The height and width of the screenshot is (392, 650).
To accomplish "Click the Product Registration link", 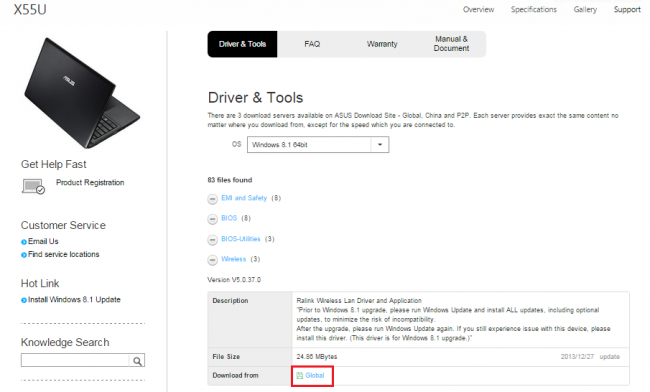I will [90, 182].
